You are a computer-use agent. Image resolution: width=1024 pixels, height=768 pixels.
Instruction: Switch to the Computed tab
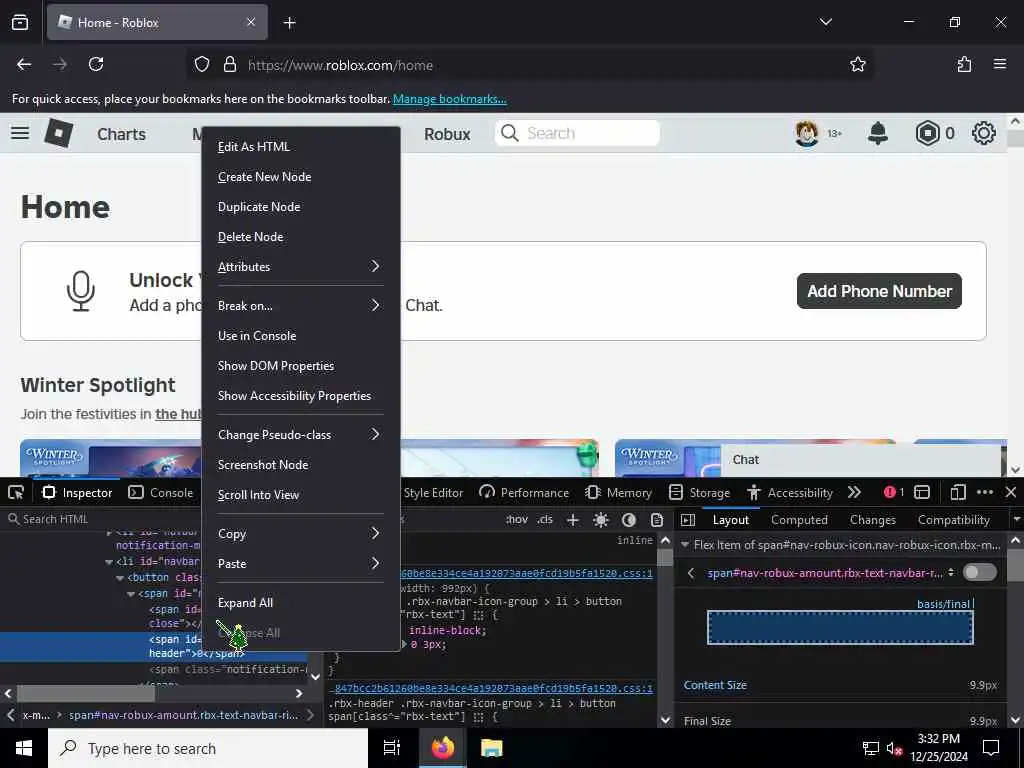(799, 520)
